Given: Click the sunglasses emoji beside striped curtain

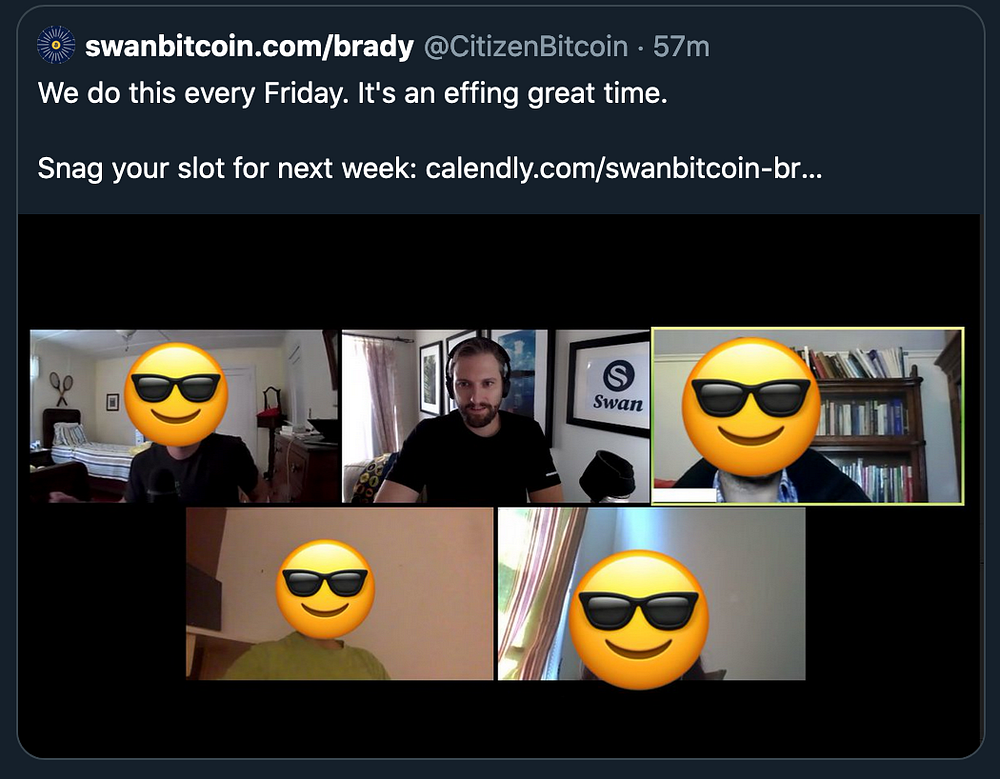Looking at the screenshot, I should pyautogui.click(x=638, y=619).
